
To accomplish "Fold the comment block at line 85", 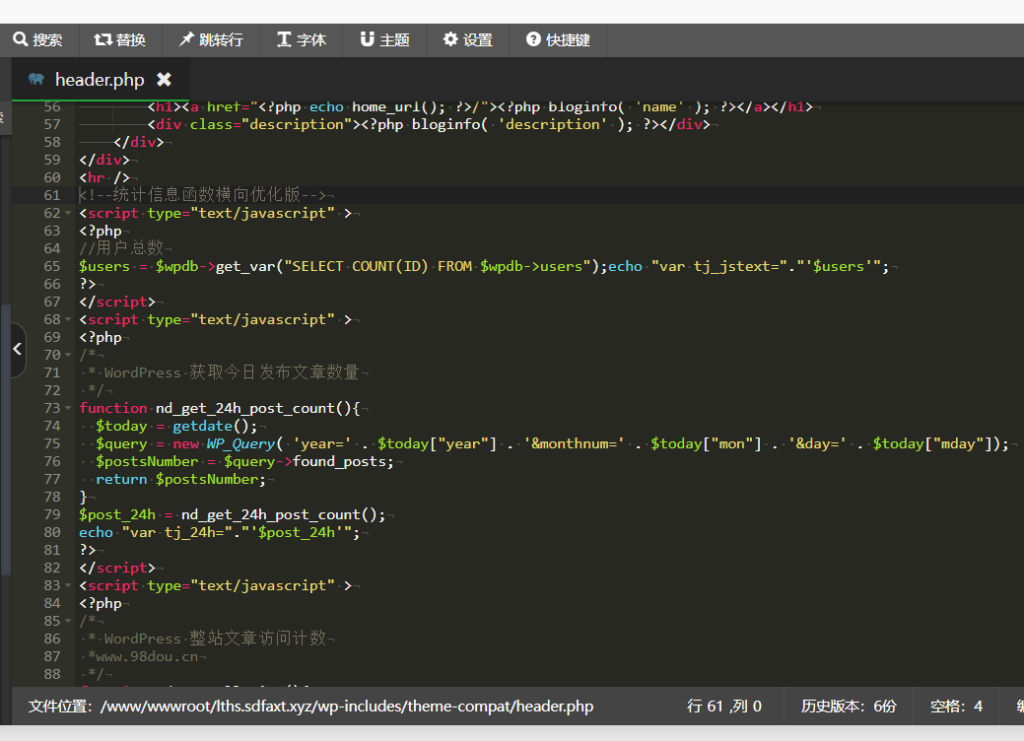I will [70, 621].
